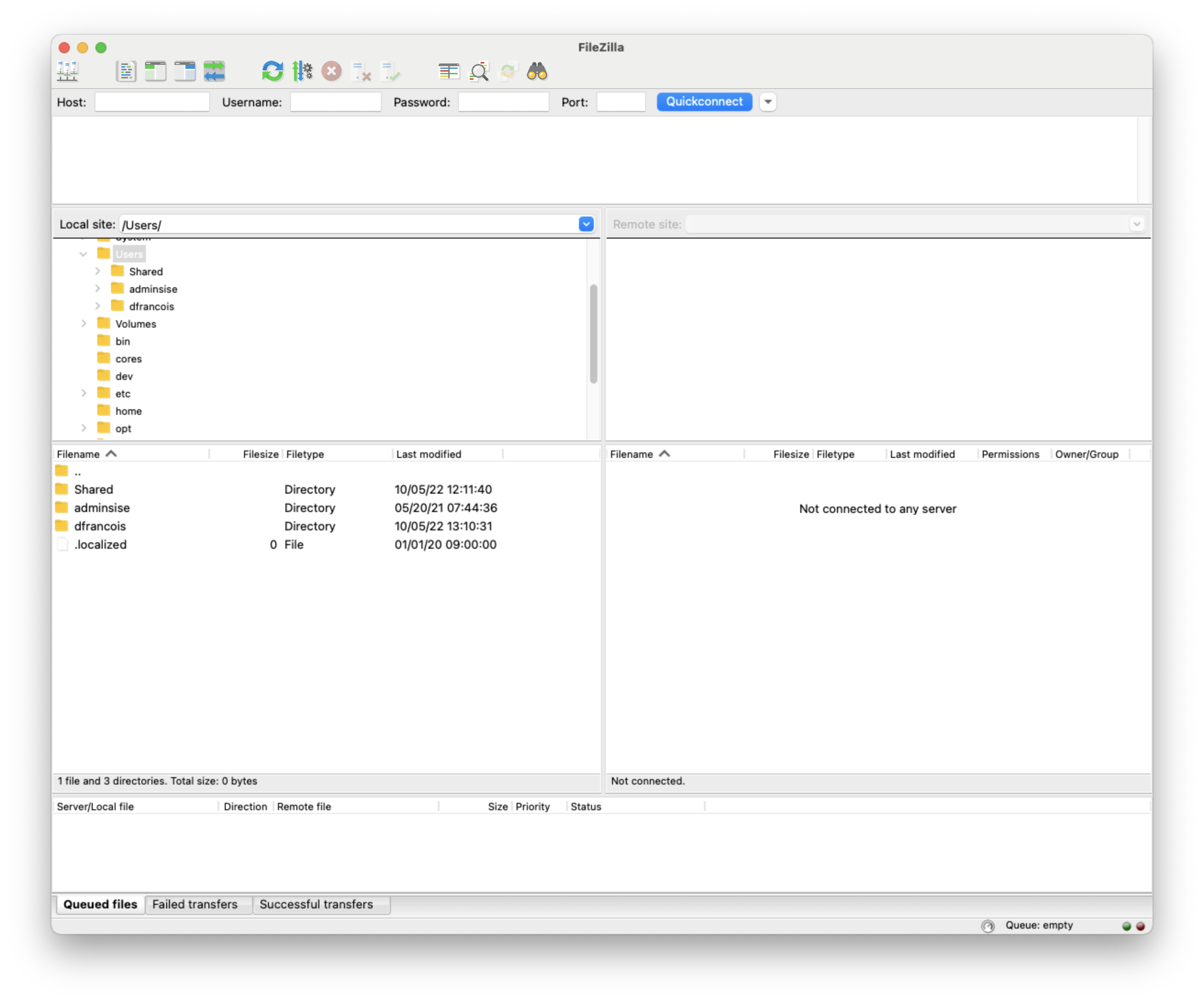Open the Remote site path dropdown

pyautogui.click(x=1137, y=224)
